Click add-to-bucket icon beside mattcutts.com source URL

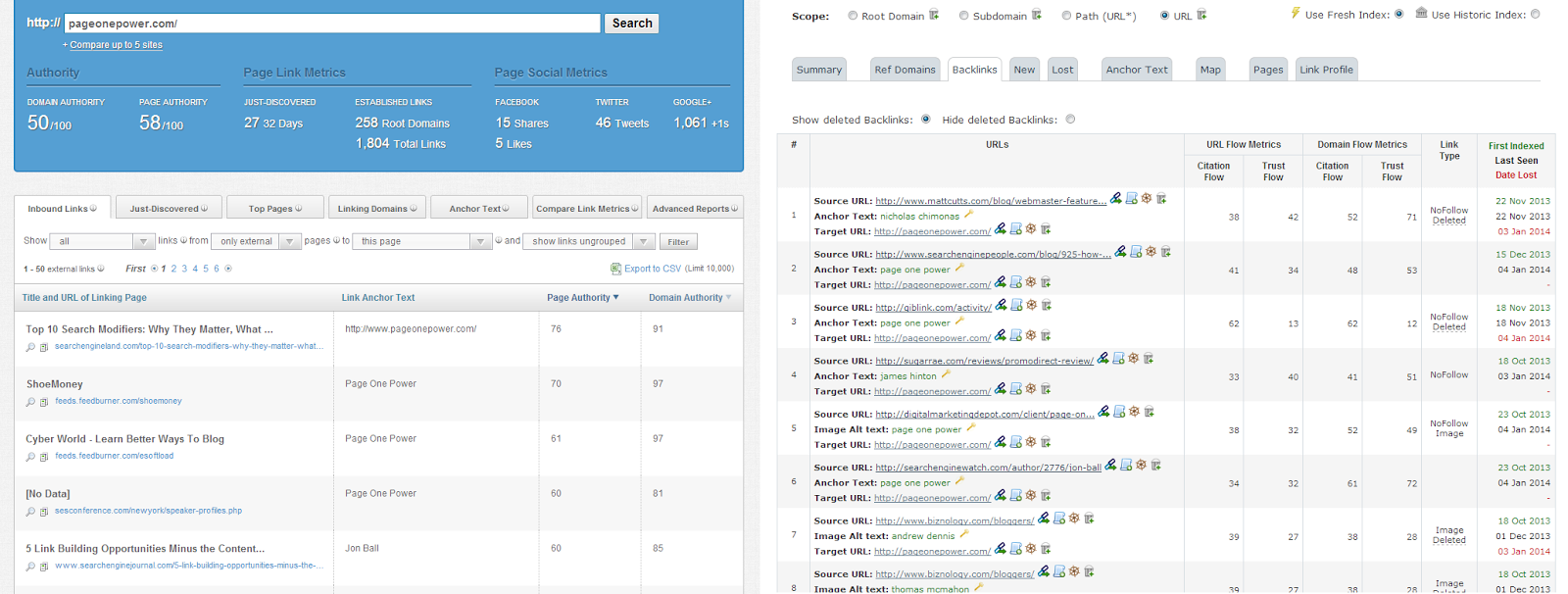tap(1161, 199)
